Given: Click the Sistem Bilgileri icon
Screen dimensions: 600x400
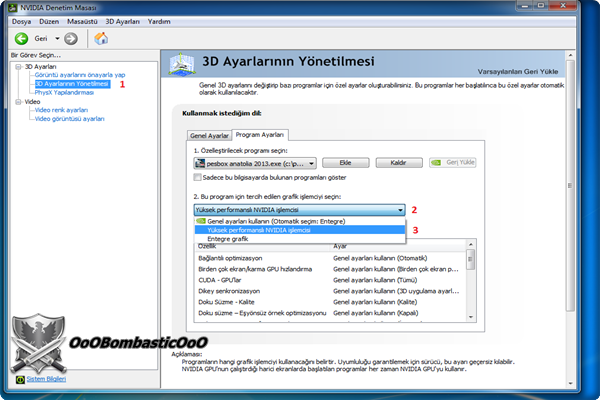Looking at the screenshot, I should [20, 379].
